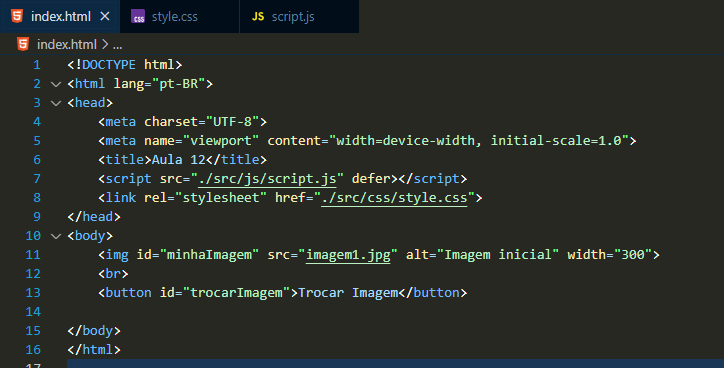The height and width of the screenshot is (368, 724).
Task: Follow the ./src/js/script.js link
Action: tap(267, 179)
